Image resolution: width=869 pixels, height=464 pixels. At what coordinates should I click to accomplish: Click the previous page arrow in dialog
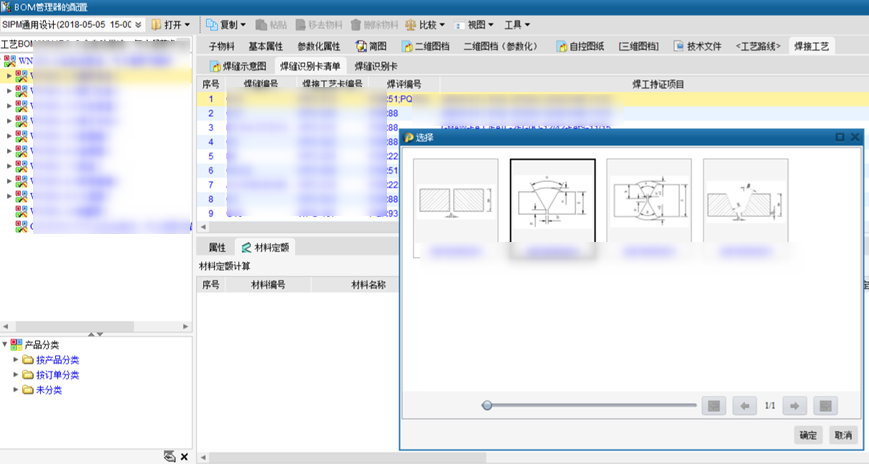click(744, 405)
